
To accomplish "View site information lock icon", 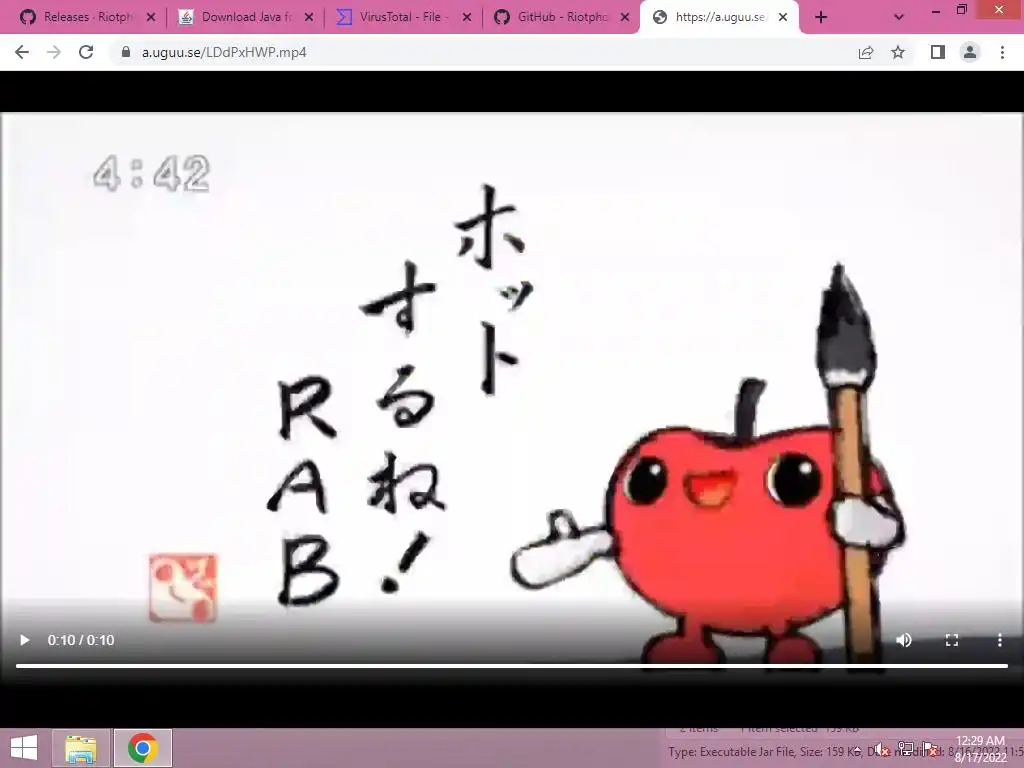I will click(x=126, y=52).
